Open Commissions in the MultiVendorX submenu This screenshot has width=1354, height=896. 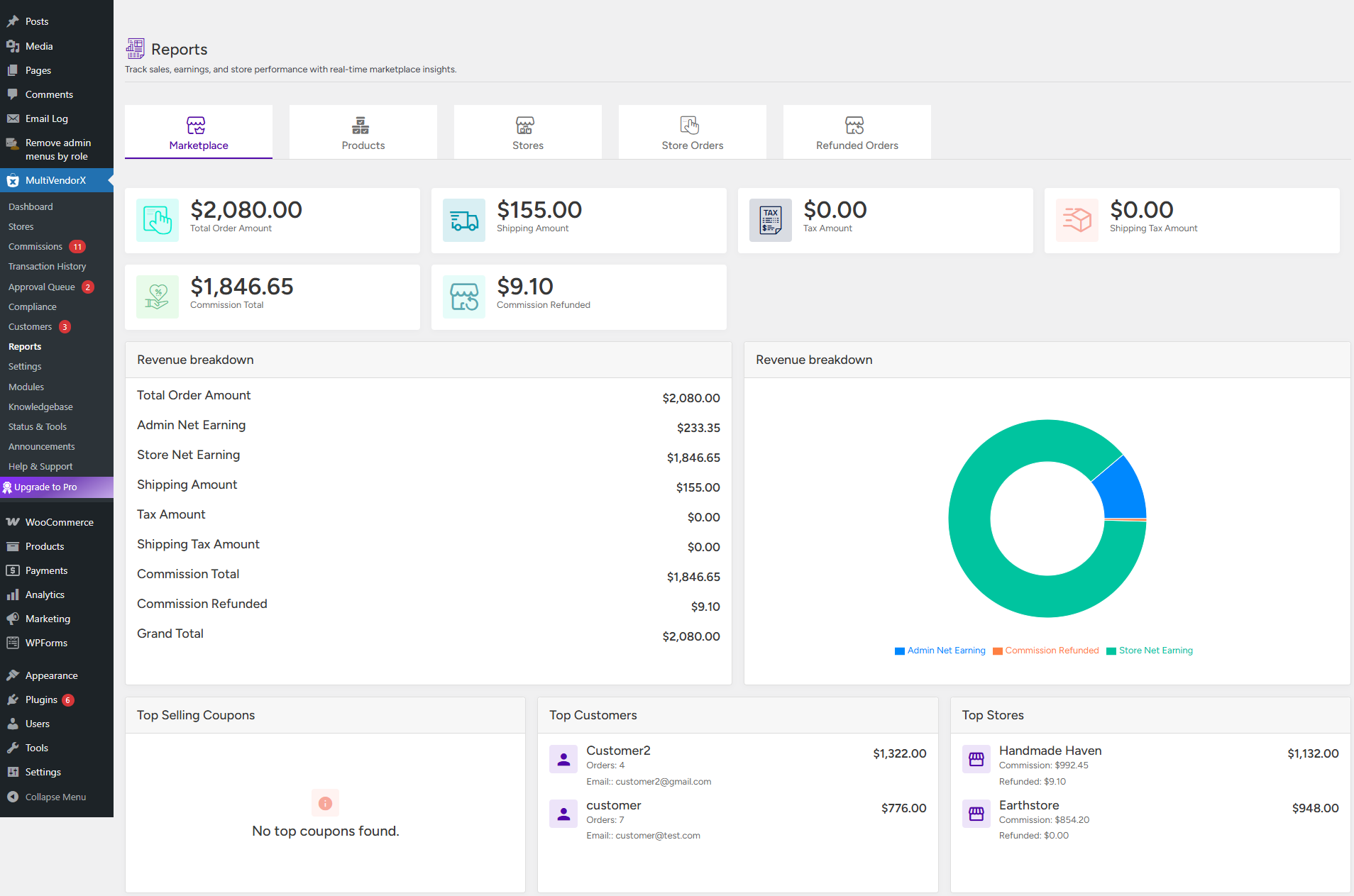[x=35, y=247]
